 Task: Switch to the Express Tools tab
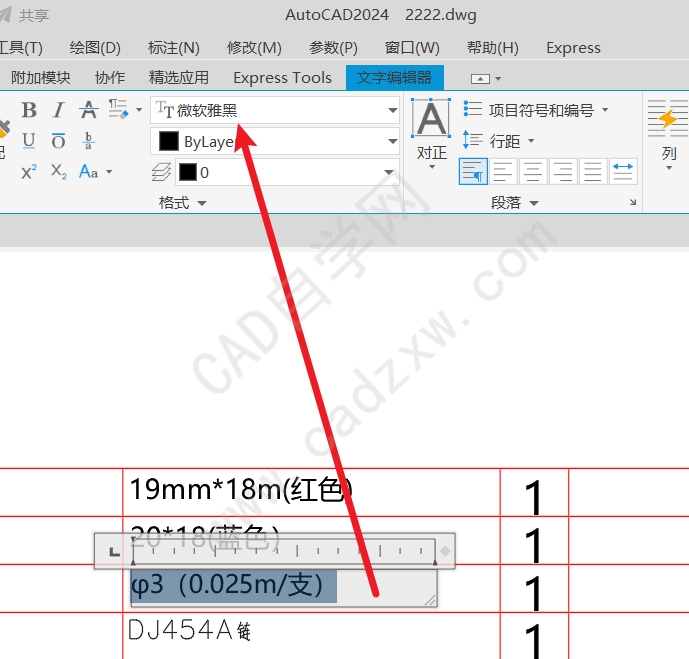tap(282, 78)
